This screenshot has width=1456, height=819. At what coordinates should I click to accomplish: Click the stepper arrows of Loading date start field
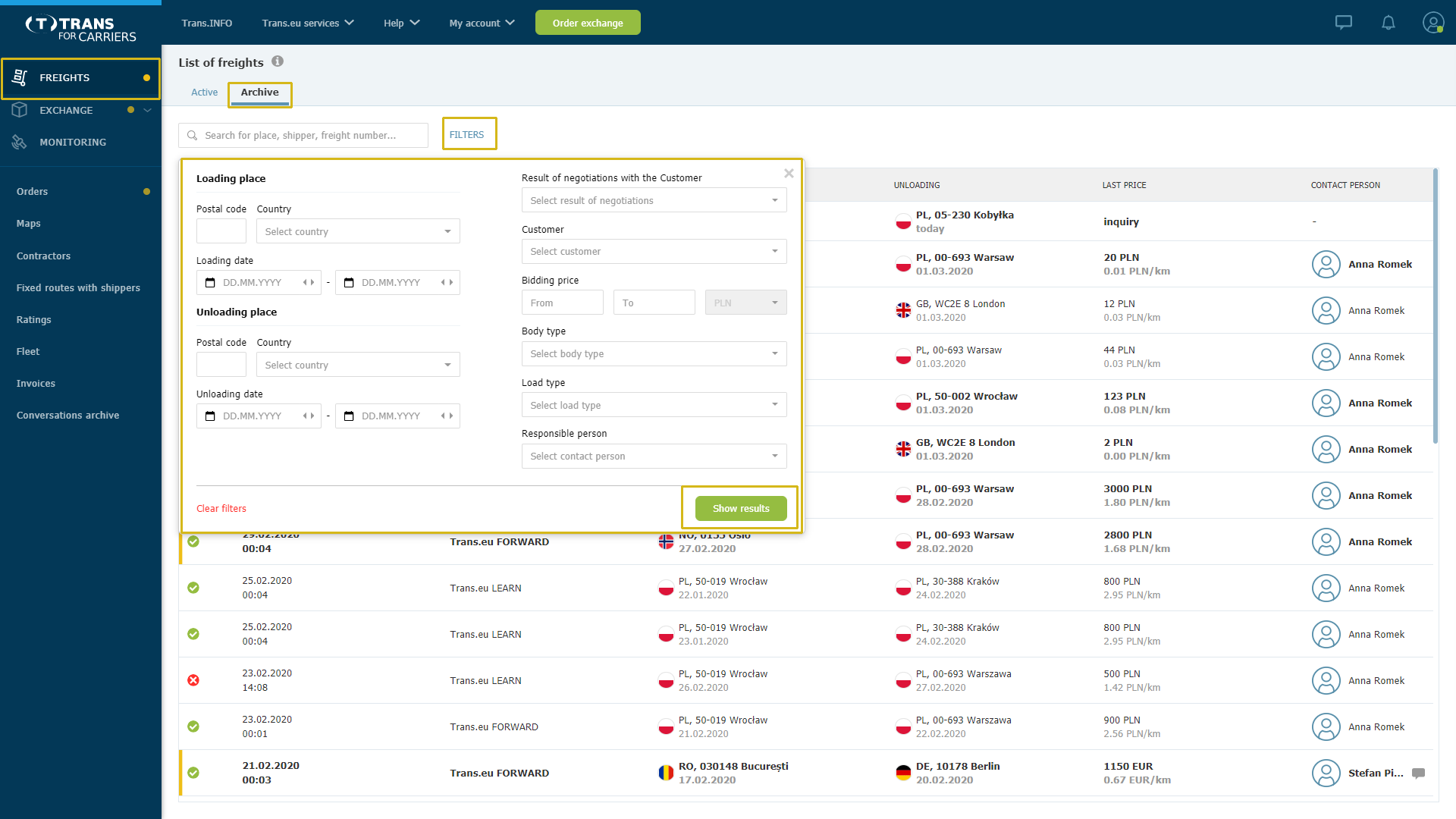[x=309, y=282]
